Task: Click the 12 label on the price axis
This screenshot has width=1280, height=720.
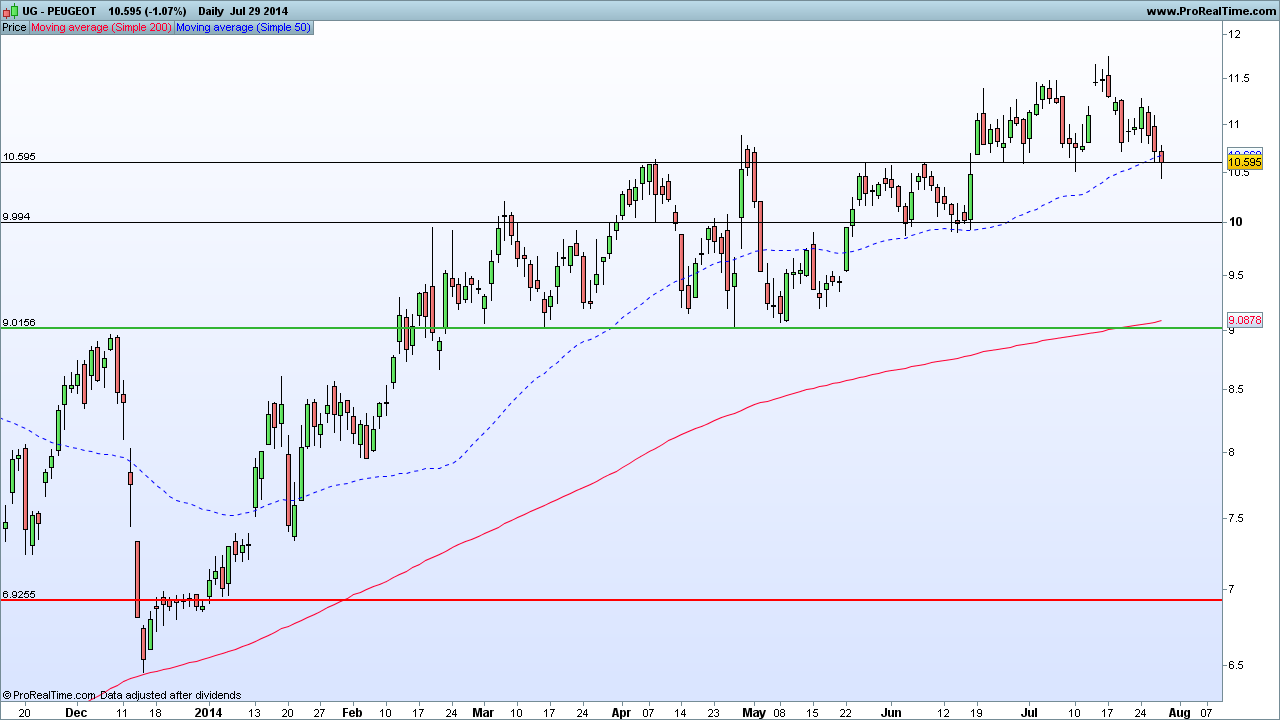Action: (1235, 34)
